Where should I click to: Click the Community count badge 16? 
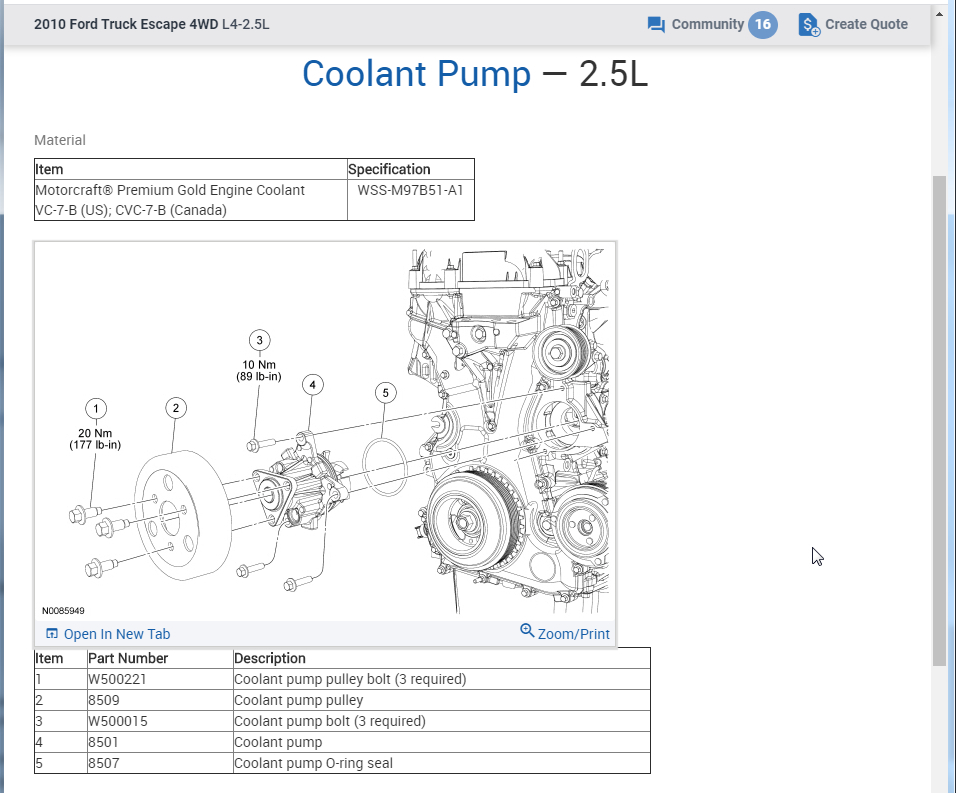click(763, 24)
